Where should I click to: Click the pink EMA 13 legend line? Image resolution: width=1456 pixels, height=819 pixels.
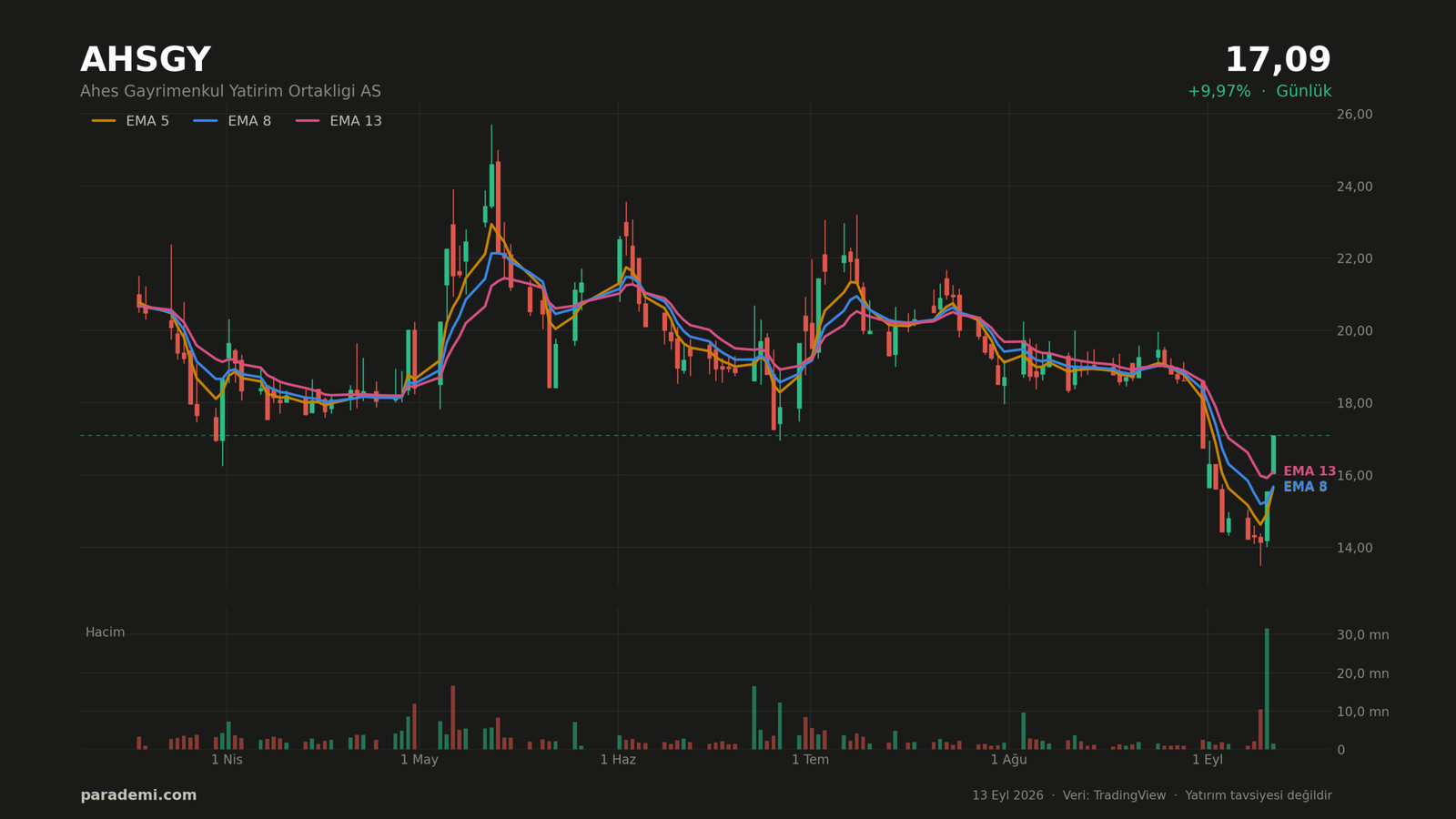click(308, 121)
